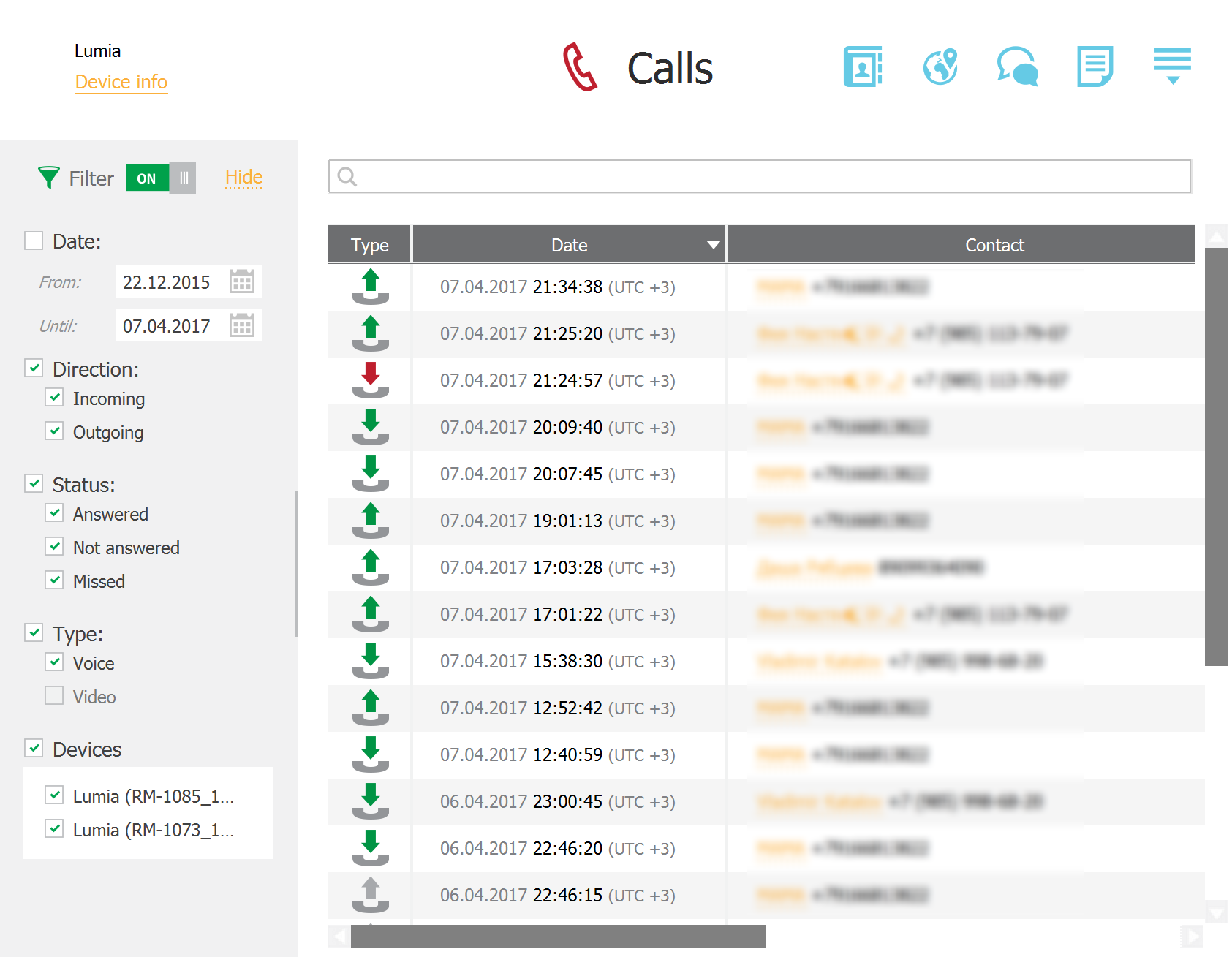Open the Locations globe icon
The height and width of the screenshot is (957, 1232).
(x=941, y=67)
